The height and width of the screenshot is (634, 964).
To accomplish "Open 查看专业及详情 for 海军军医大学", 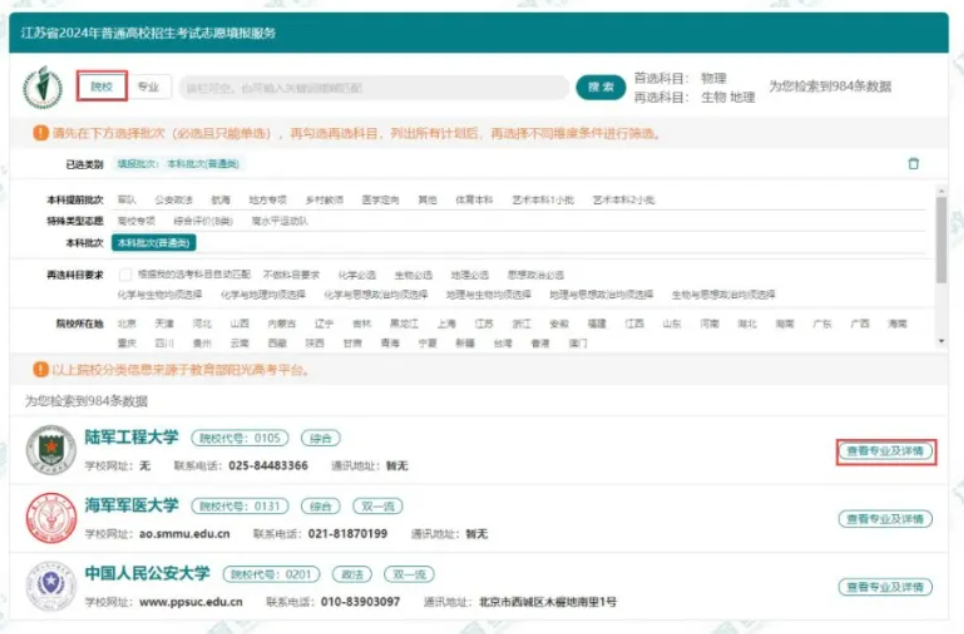I will coord(885,519).
